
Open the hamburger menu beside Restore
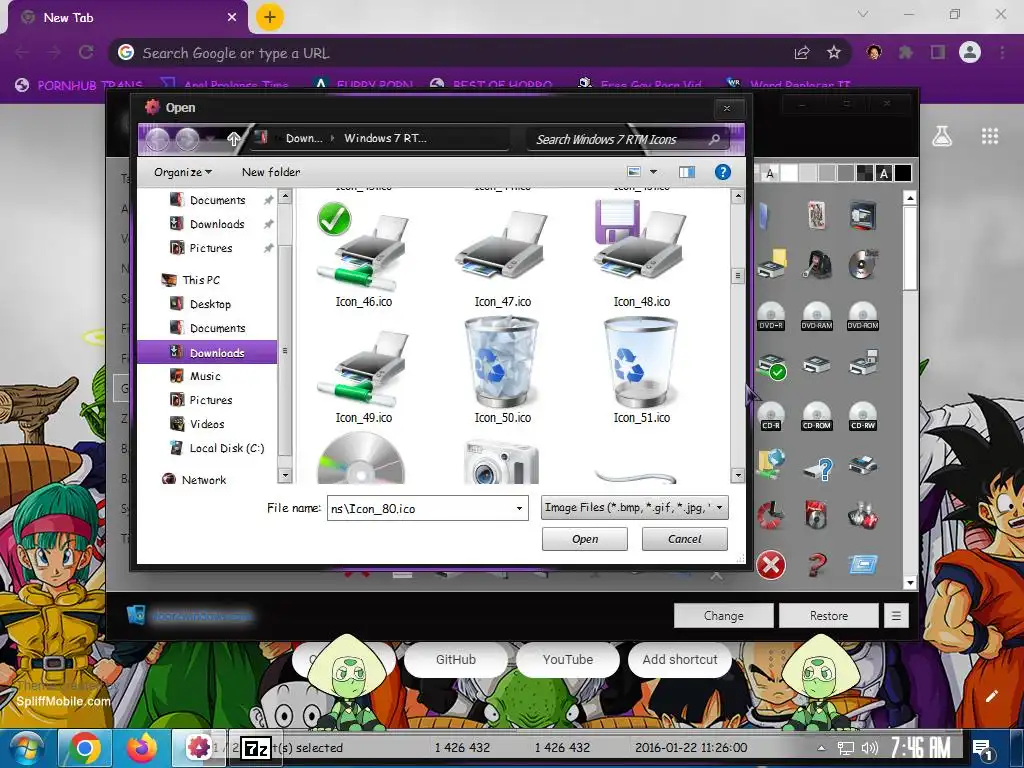coord(896,615)
